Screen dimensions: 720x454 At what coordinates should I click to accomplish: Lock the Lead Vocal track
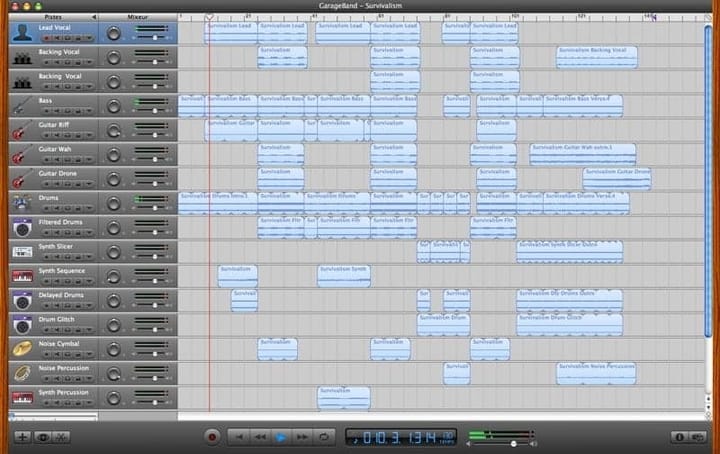click(78, 39)
